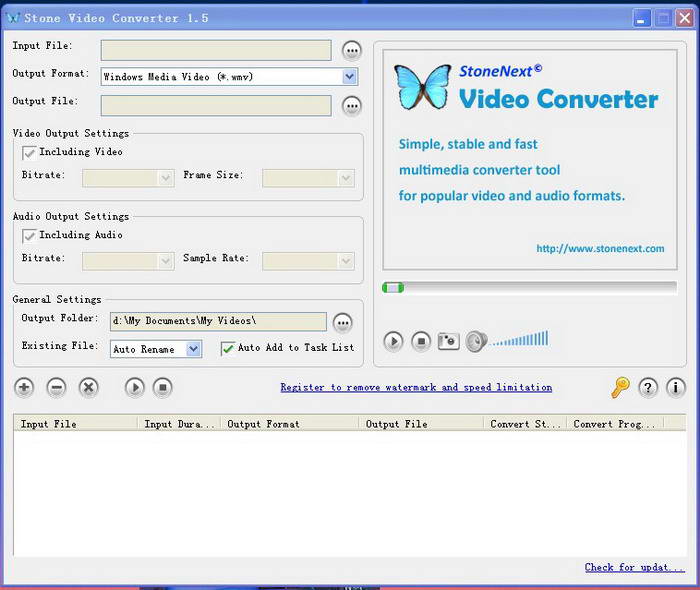Browse for output folder with ellipsis button
Viewport: 700px width, 590px height.
coord(342,323)
